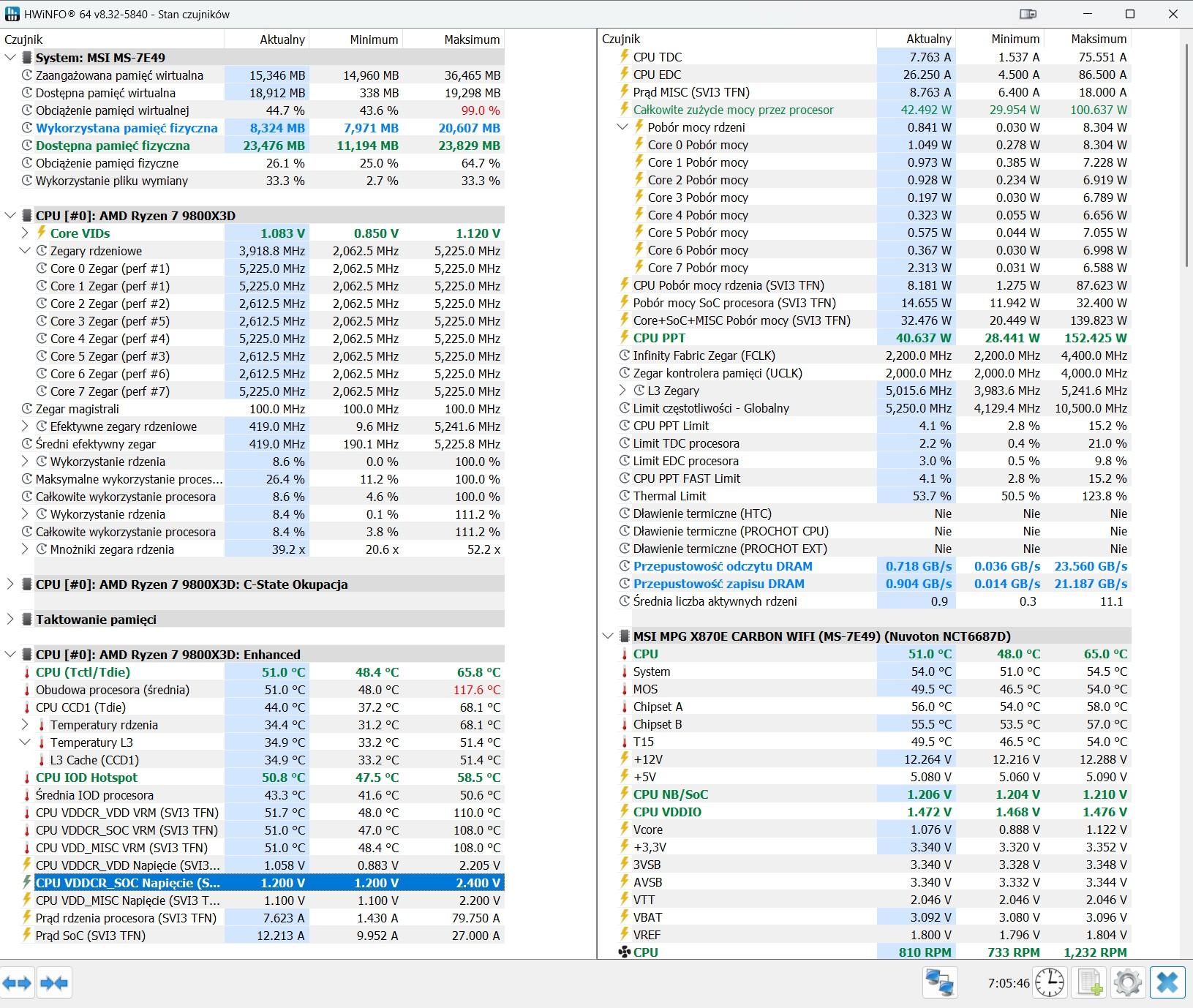Expand the C-State Okupacja sensor group

(x=10, y=584)
